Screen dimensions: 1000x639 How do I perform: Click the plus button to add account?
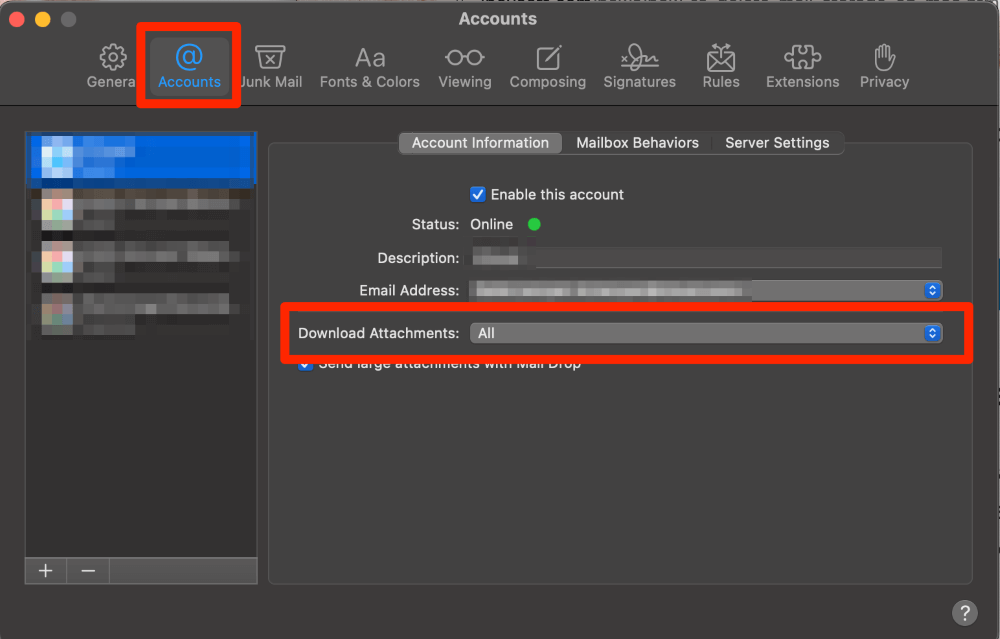click(45, 570)
